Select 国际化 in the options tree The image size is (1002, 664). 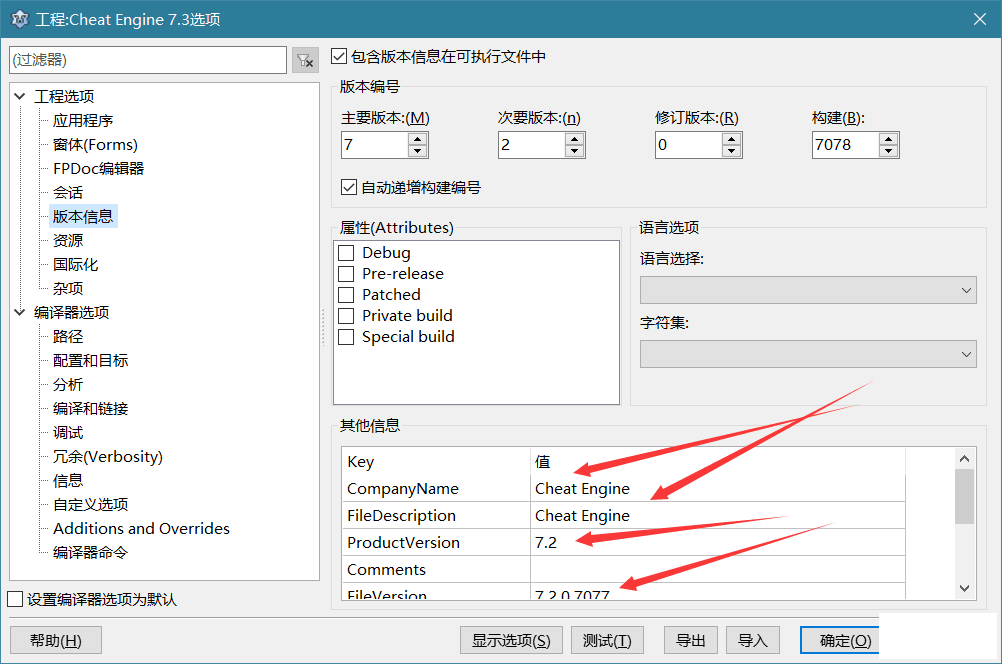click(x=75, y=265)
